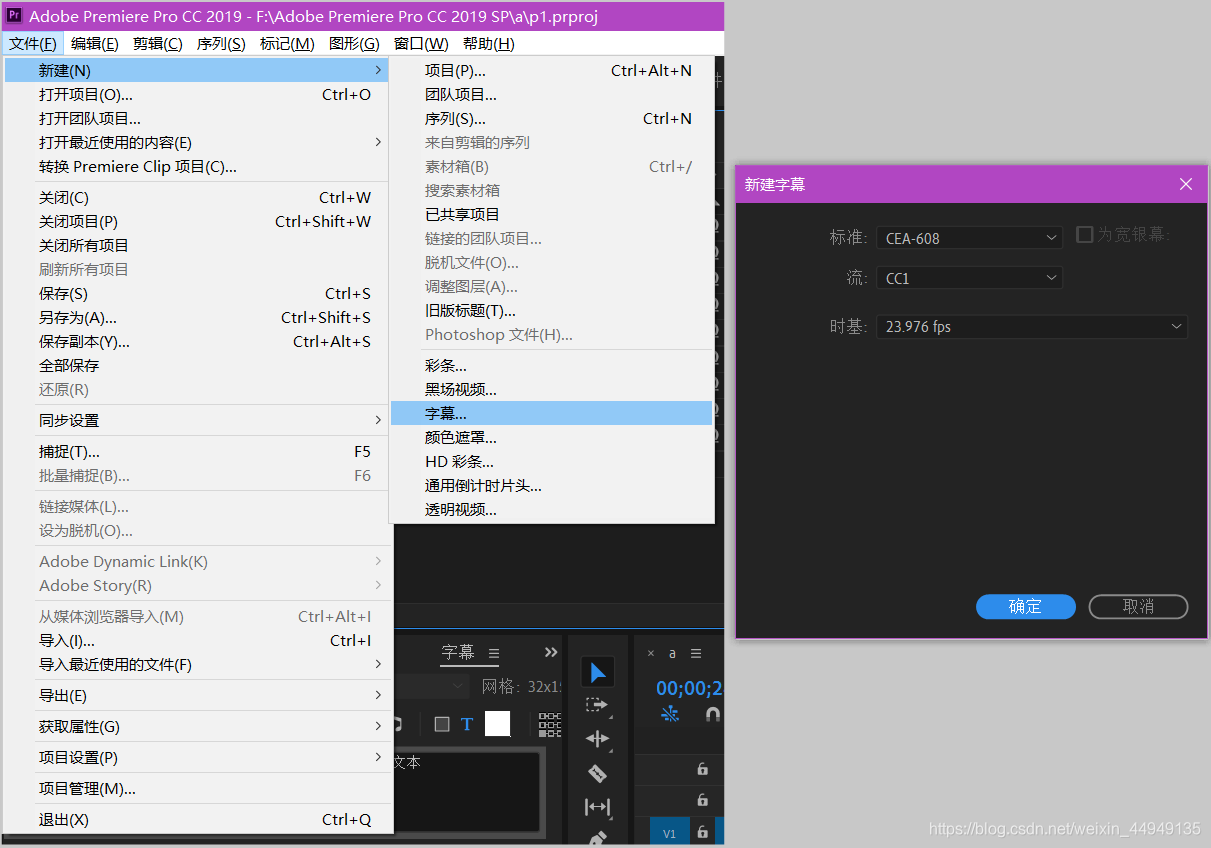Select the Selection arrow tool

tap(597, 672)
